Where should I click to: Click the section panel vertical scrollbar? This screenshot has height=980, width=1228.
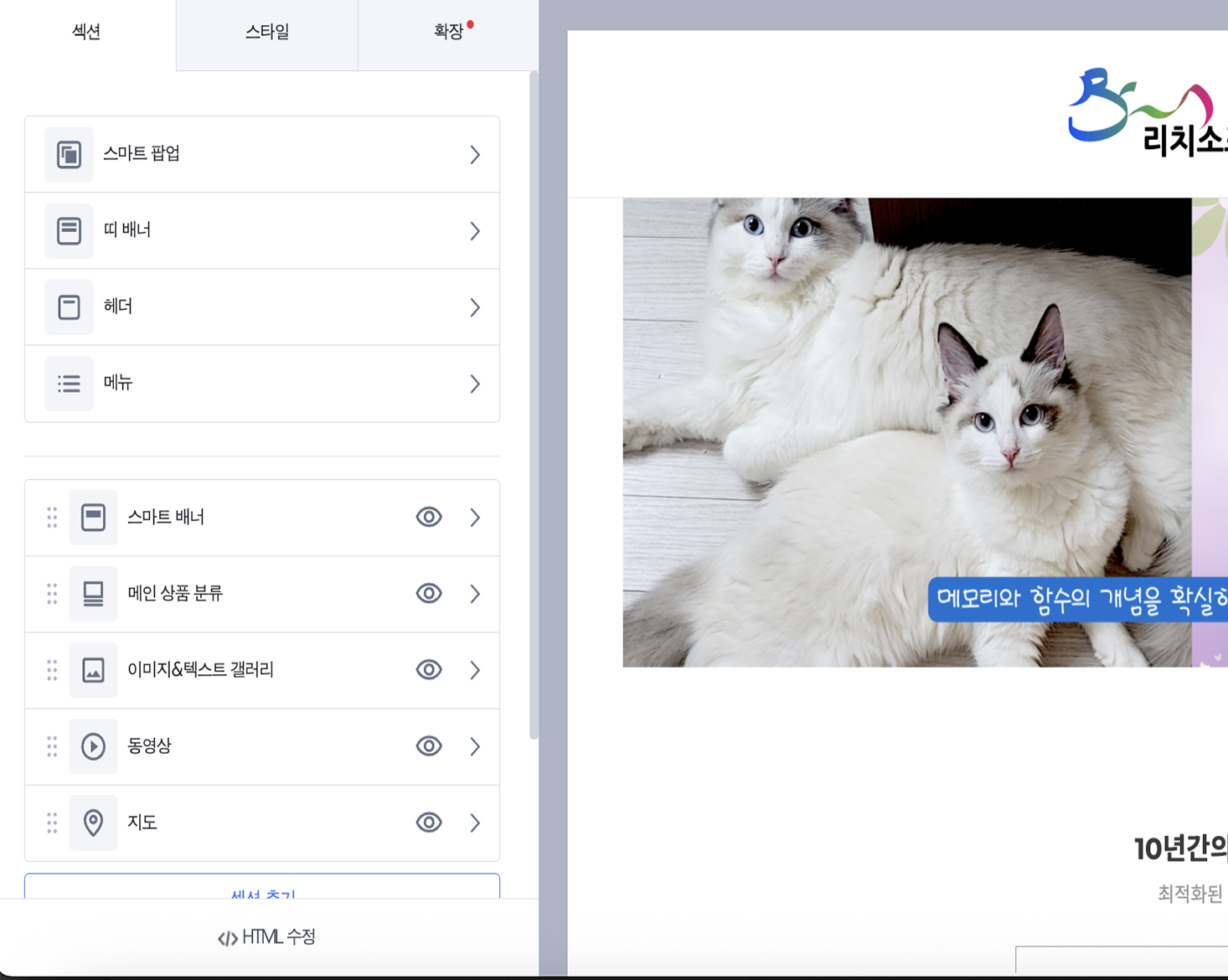coord(534,402)
